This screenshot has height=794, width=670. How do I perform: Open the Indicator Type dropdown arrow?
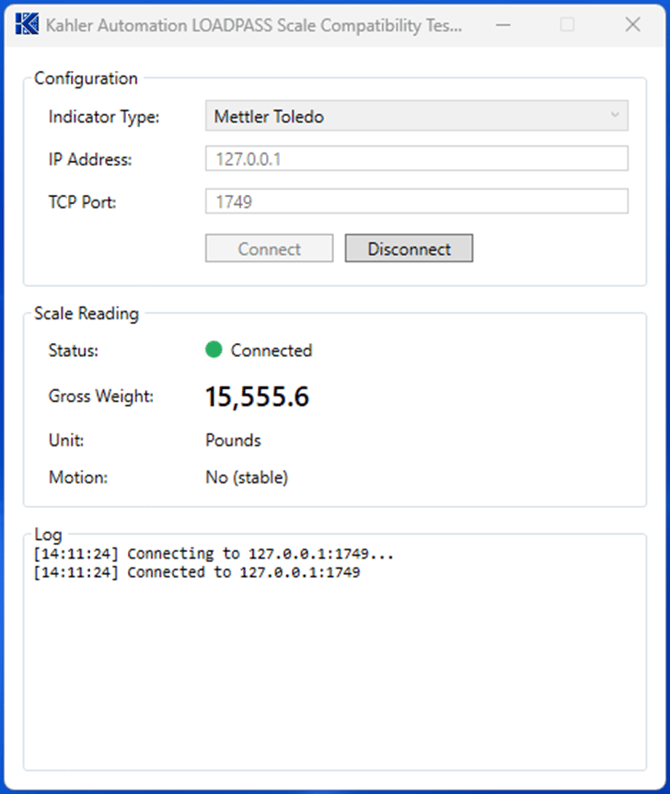click(x=614, y=116)
